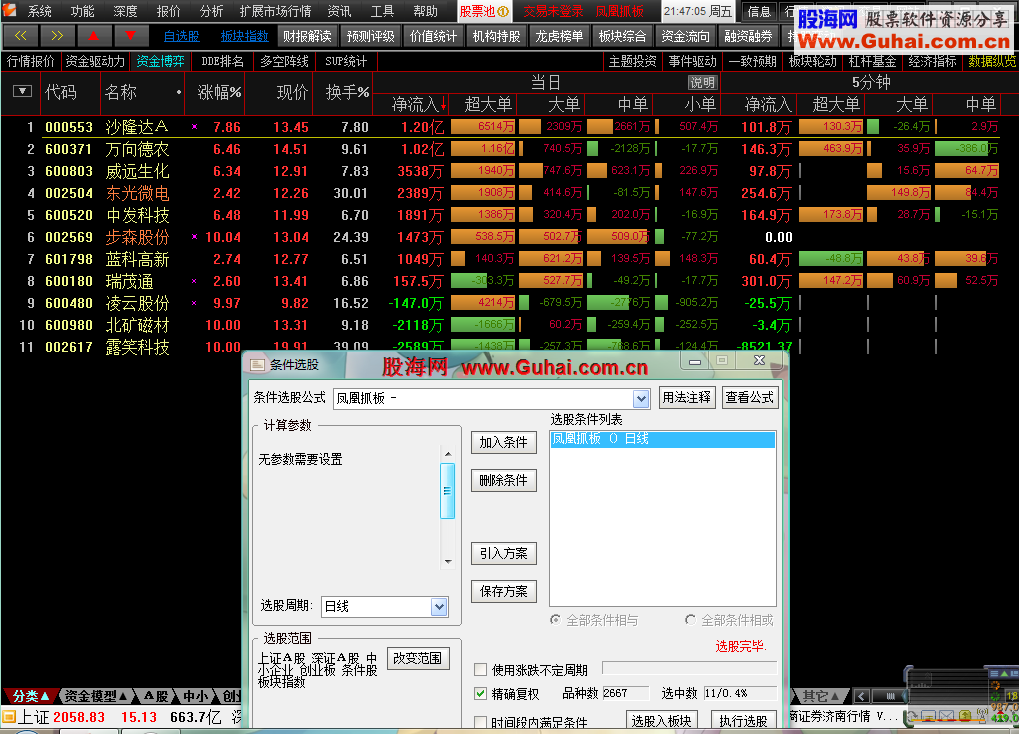
Task: Click the 上证 index icon in status bar
Action: click(8, 716)
